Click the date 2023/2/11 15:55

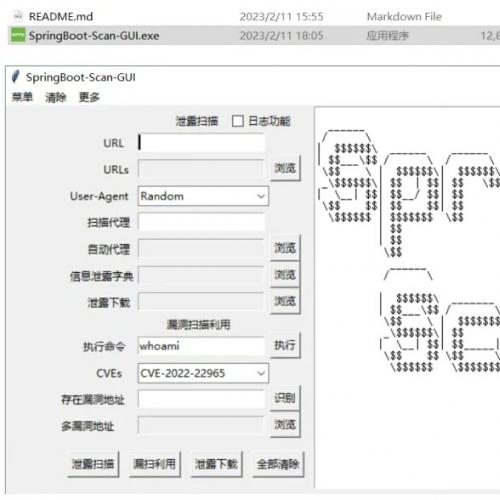tap(281, 17)
